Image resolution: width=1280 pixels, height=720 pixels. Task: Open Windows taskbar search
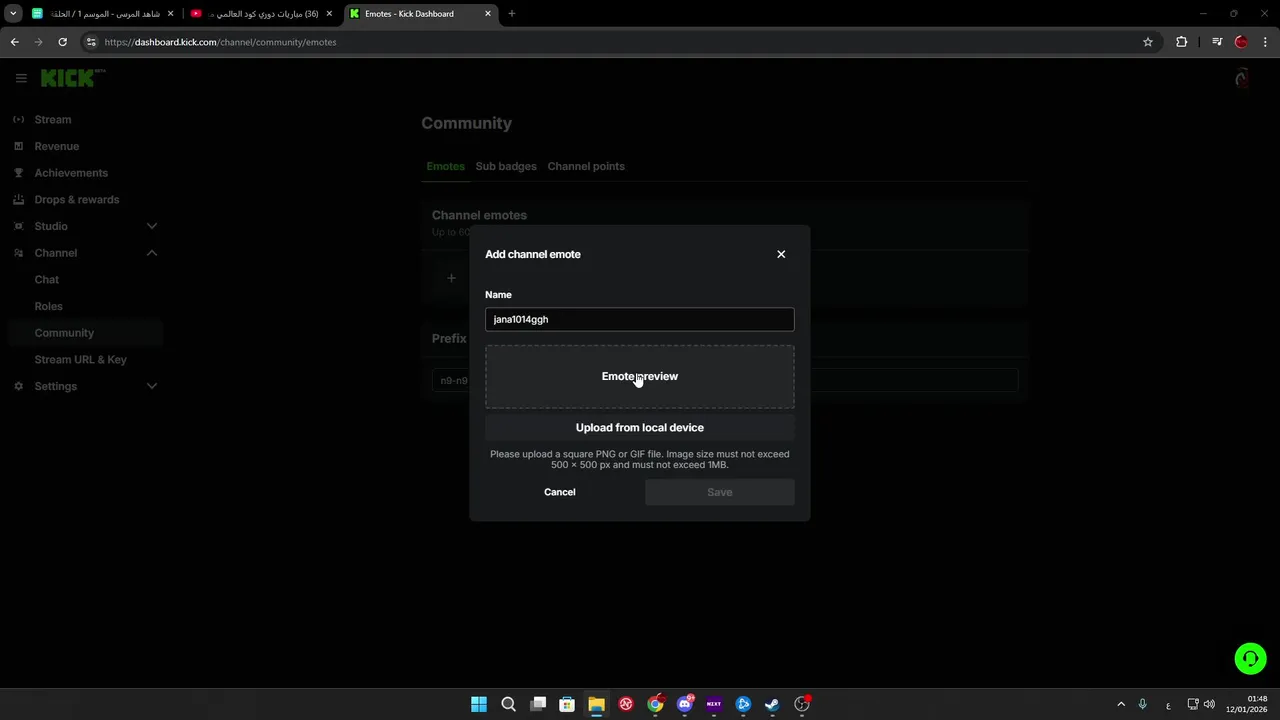pos(508,704)
